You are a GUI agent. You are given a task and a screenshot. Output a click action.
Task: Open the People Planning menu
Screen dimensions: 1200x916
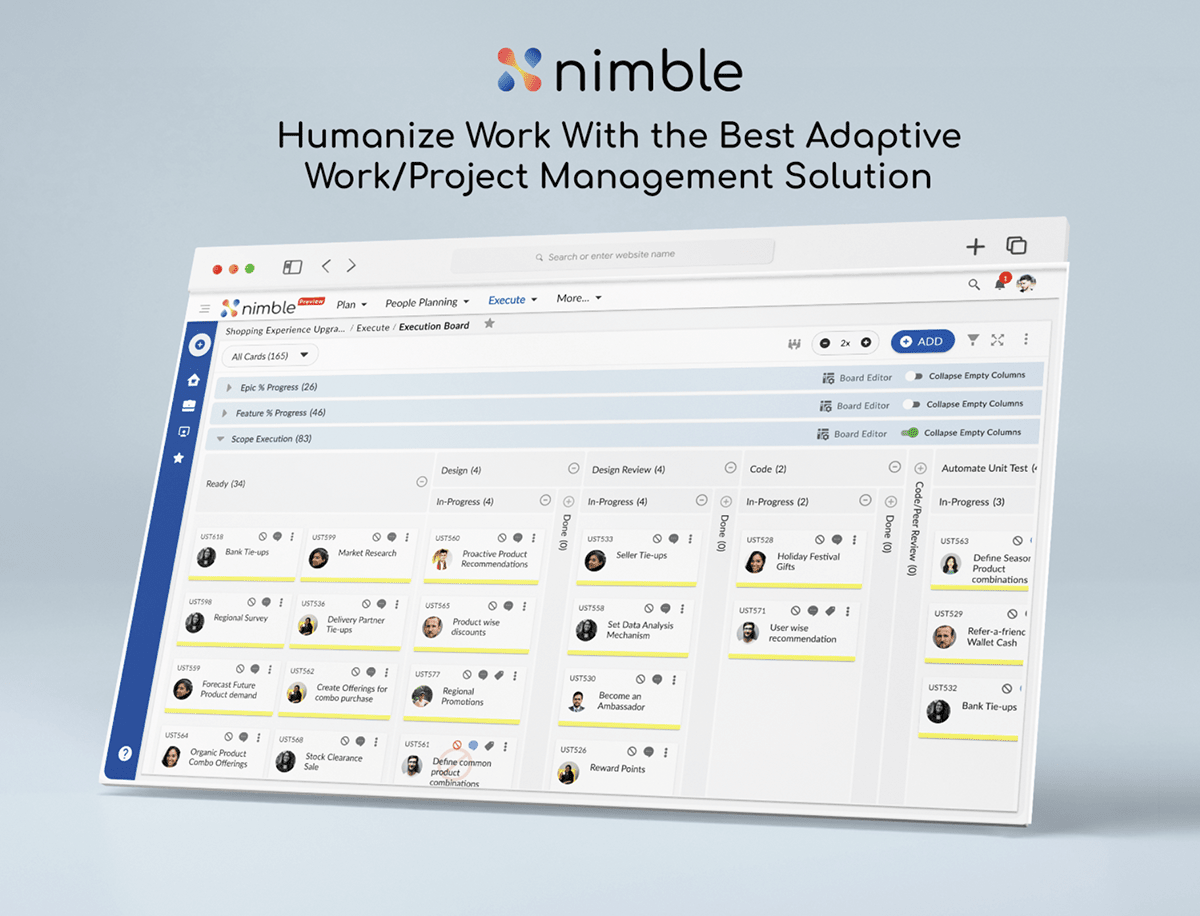[x=421, y=302]
